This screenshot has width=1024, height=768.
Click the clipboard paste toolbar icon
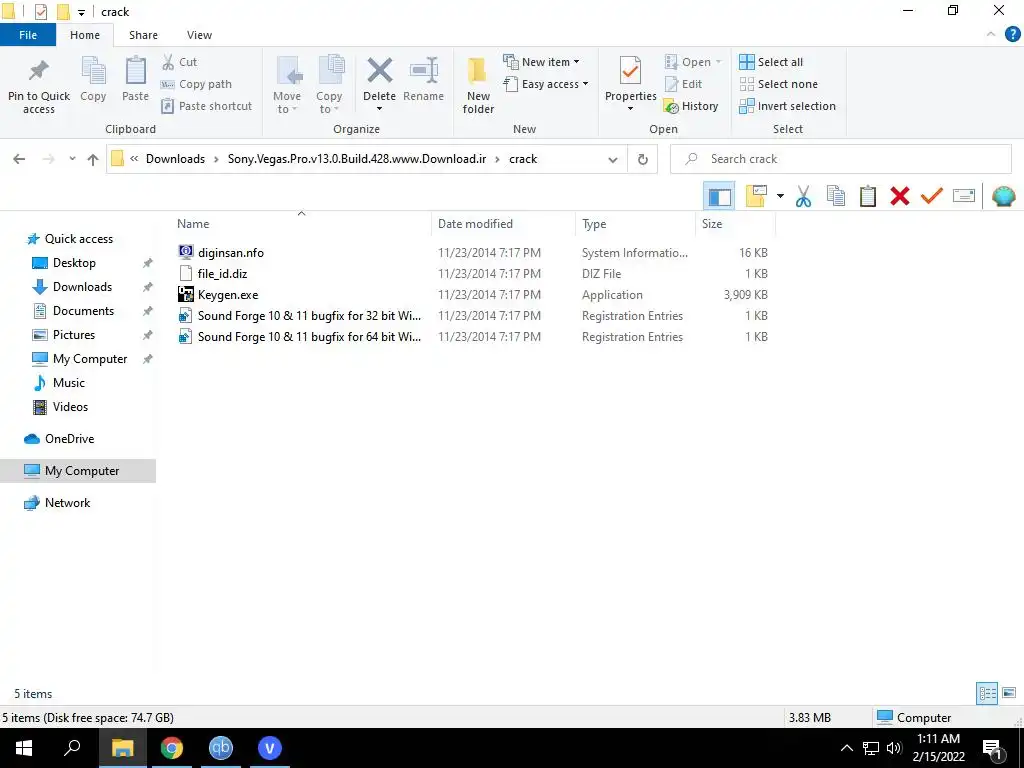pos(867,197)
